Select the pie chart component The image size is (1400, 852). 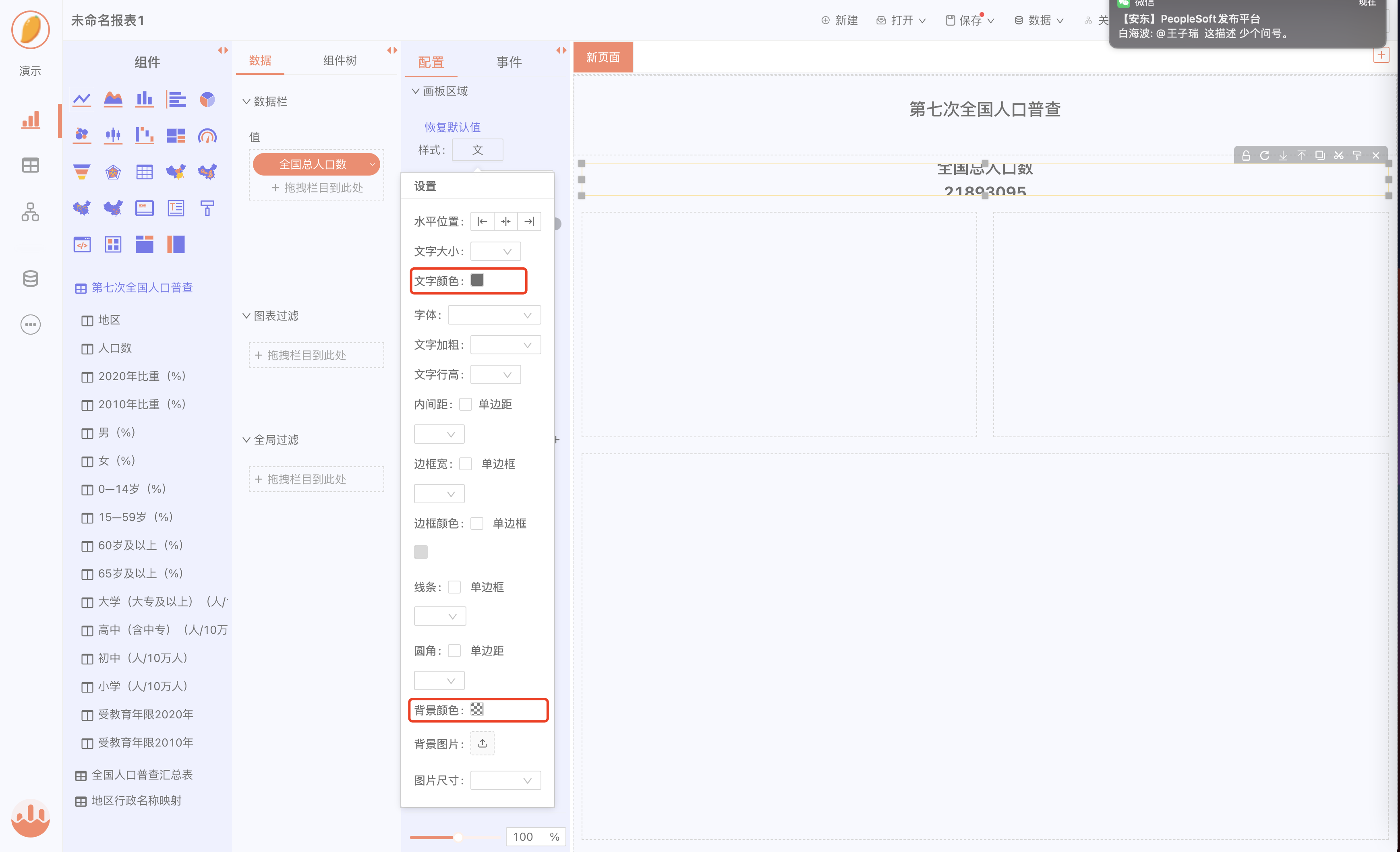click(207, 99)
